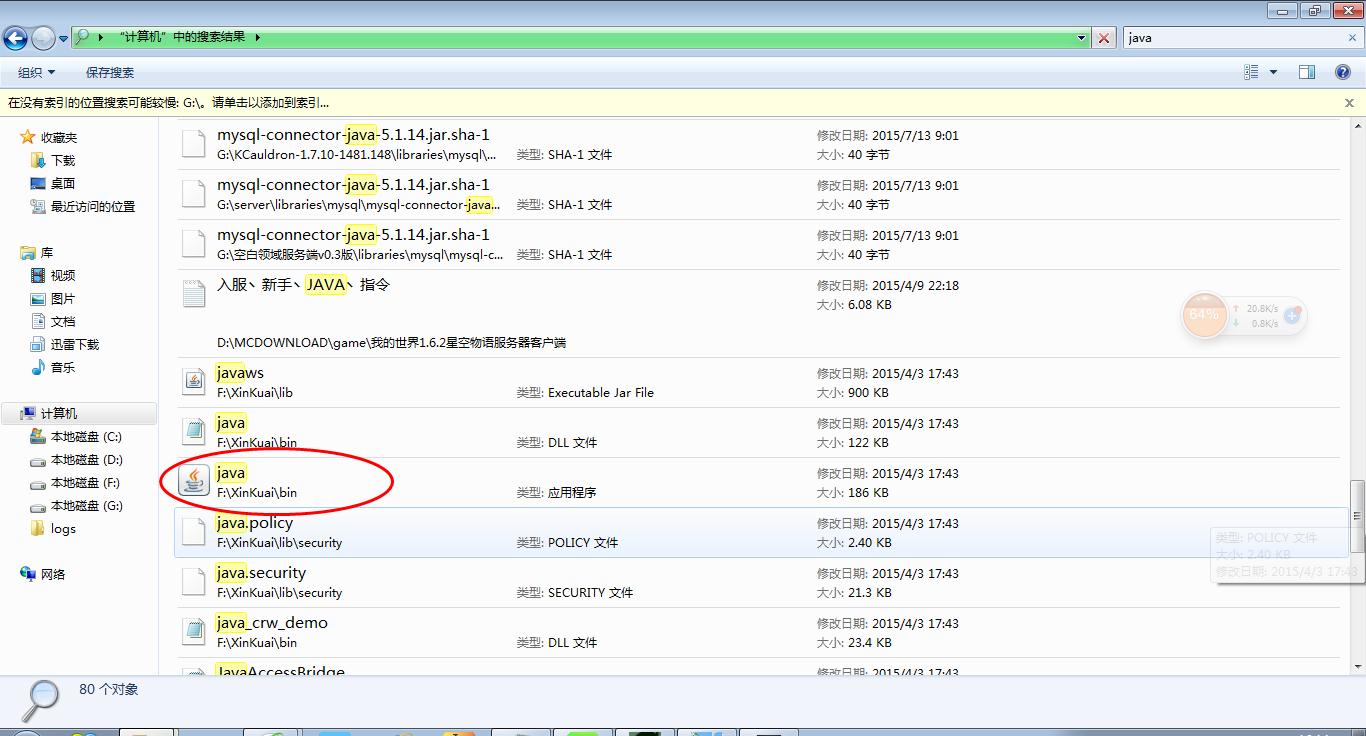Select java_crw_demo DLL file
The image size is (1366, 736).
coord(758,632)
